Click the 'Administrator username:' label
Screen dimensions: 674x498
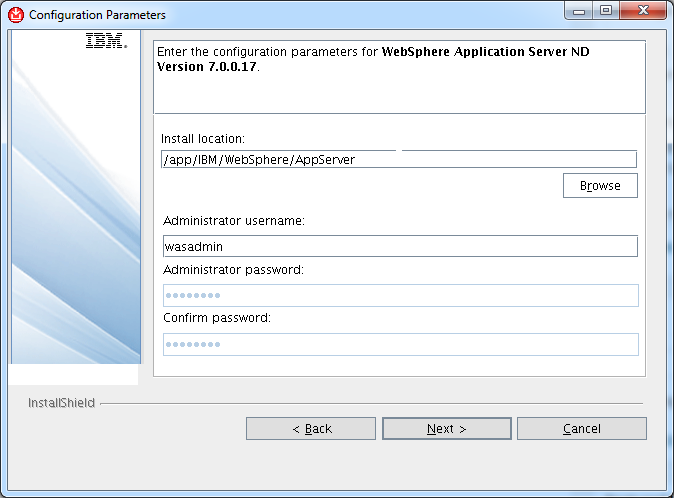click(234, 221)
